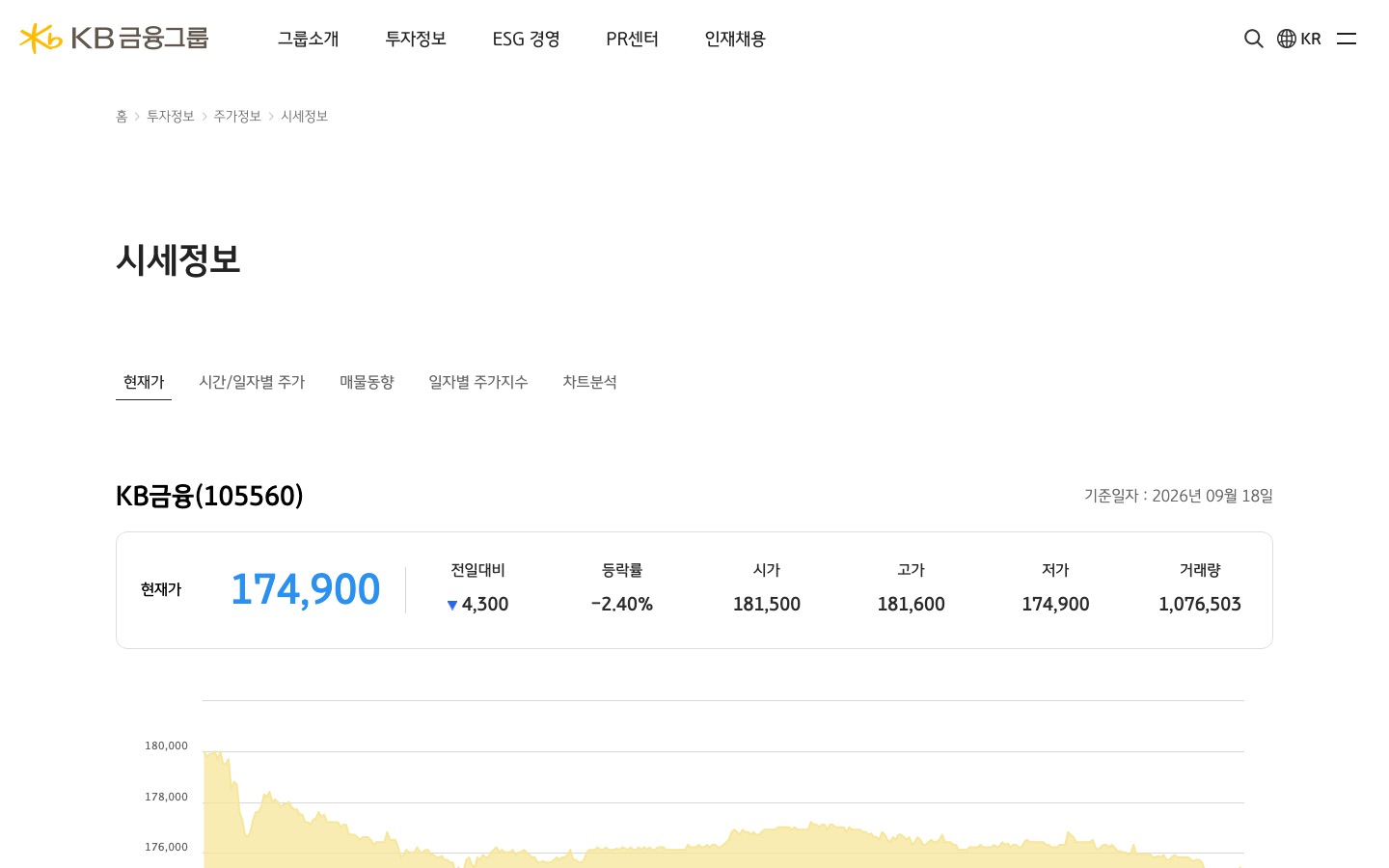
Task: Switch to the 차트분석 tab
Action: 589,382
